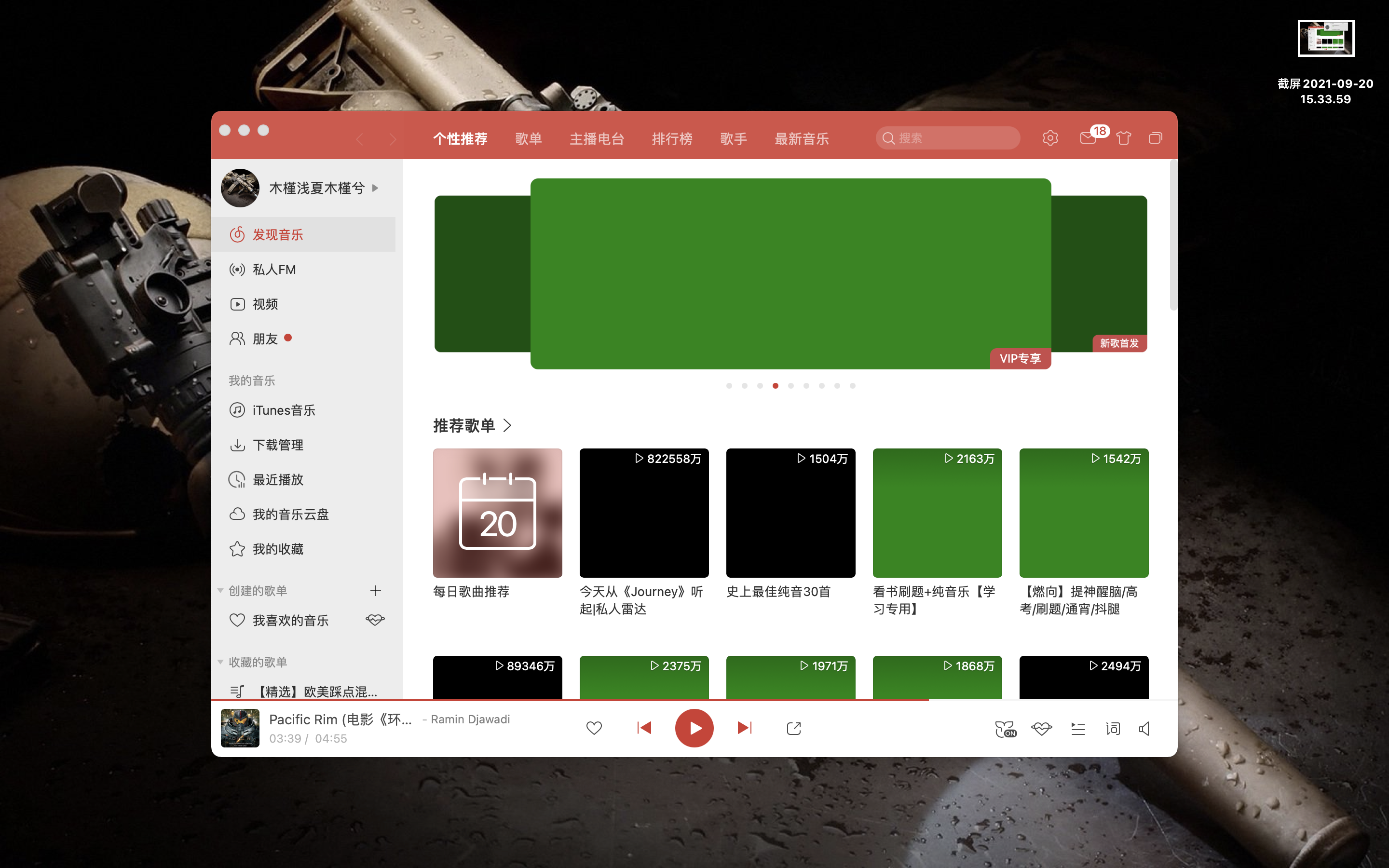Collapse the 收藏的歌单 section

click(x=220, y=662)
